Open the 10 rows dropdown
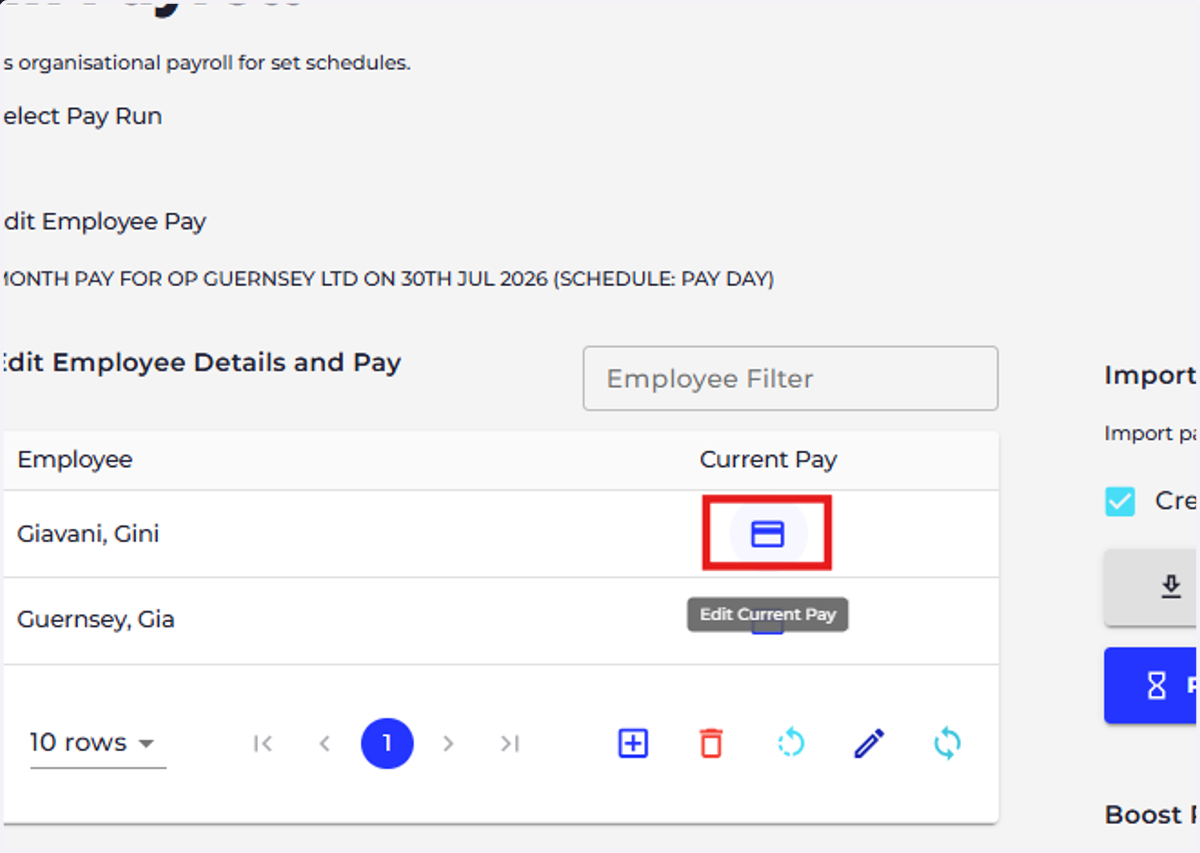 [97, 743]
